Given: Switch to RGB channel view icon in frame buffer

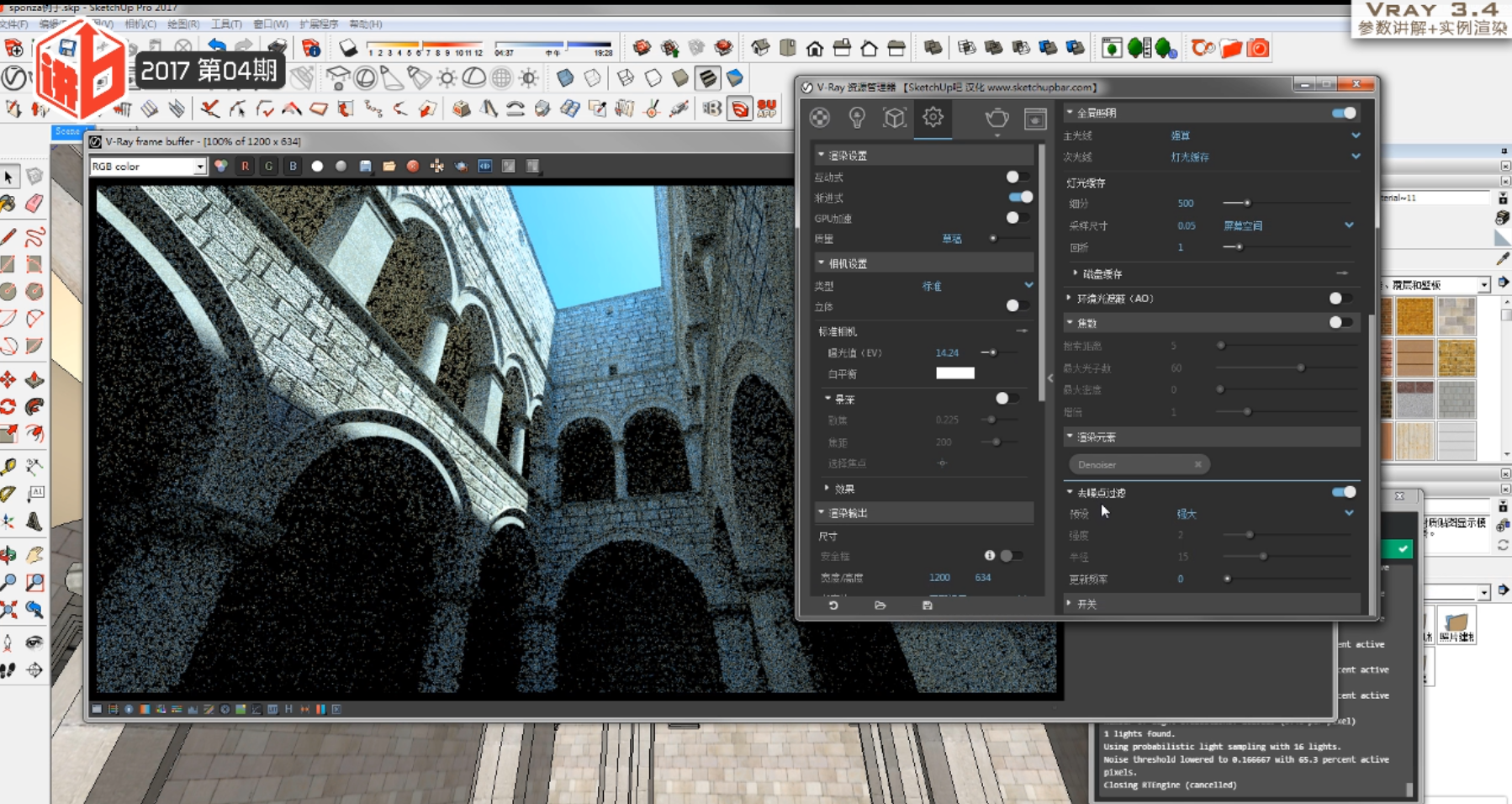Looking at the screenshot, I should pyautogui.click(x=221, y=167).
